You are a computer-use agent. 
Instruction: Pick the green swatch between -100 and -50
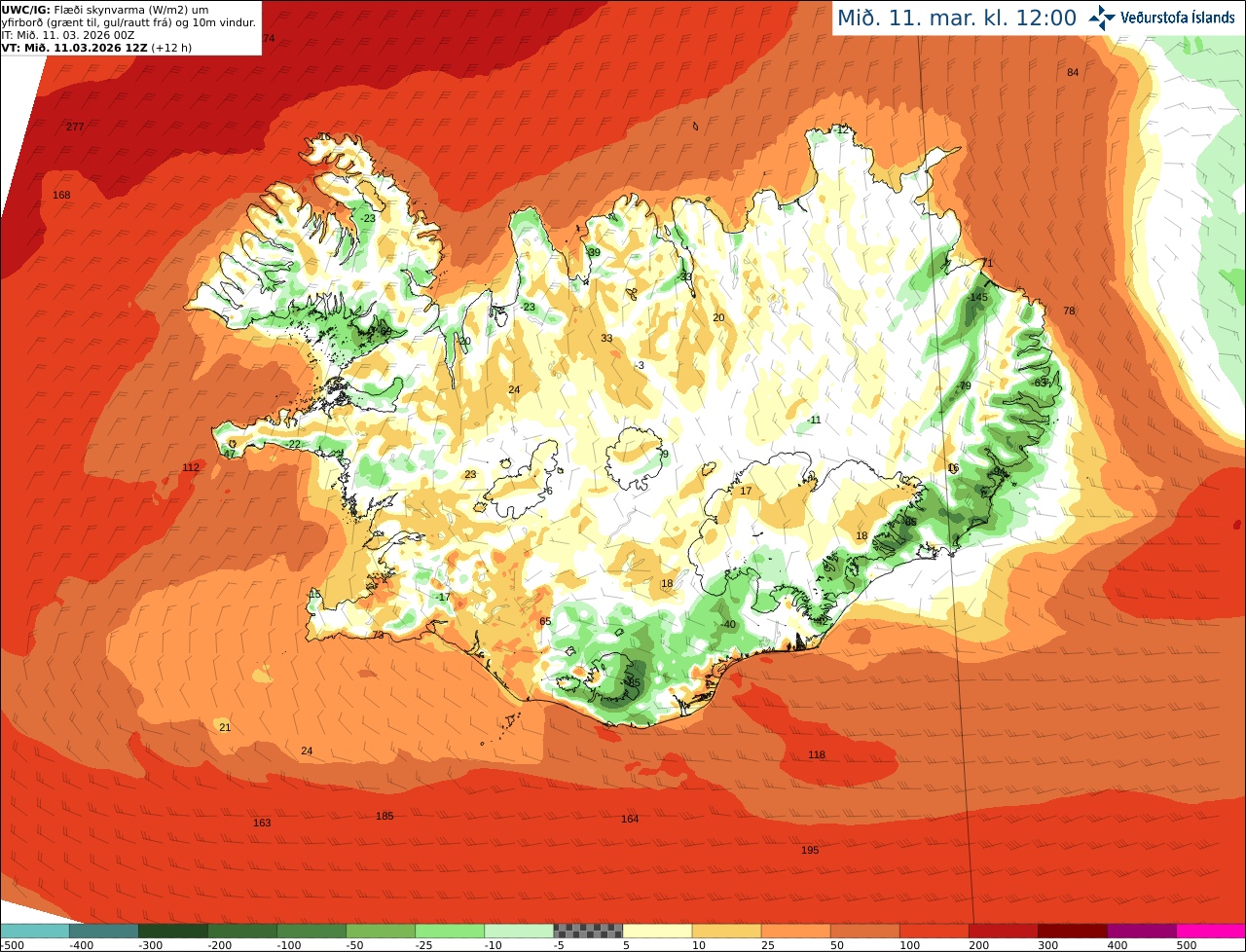311,931
